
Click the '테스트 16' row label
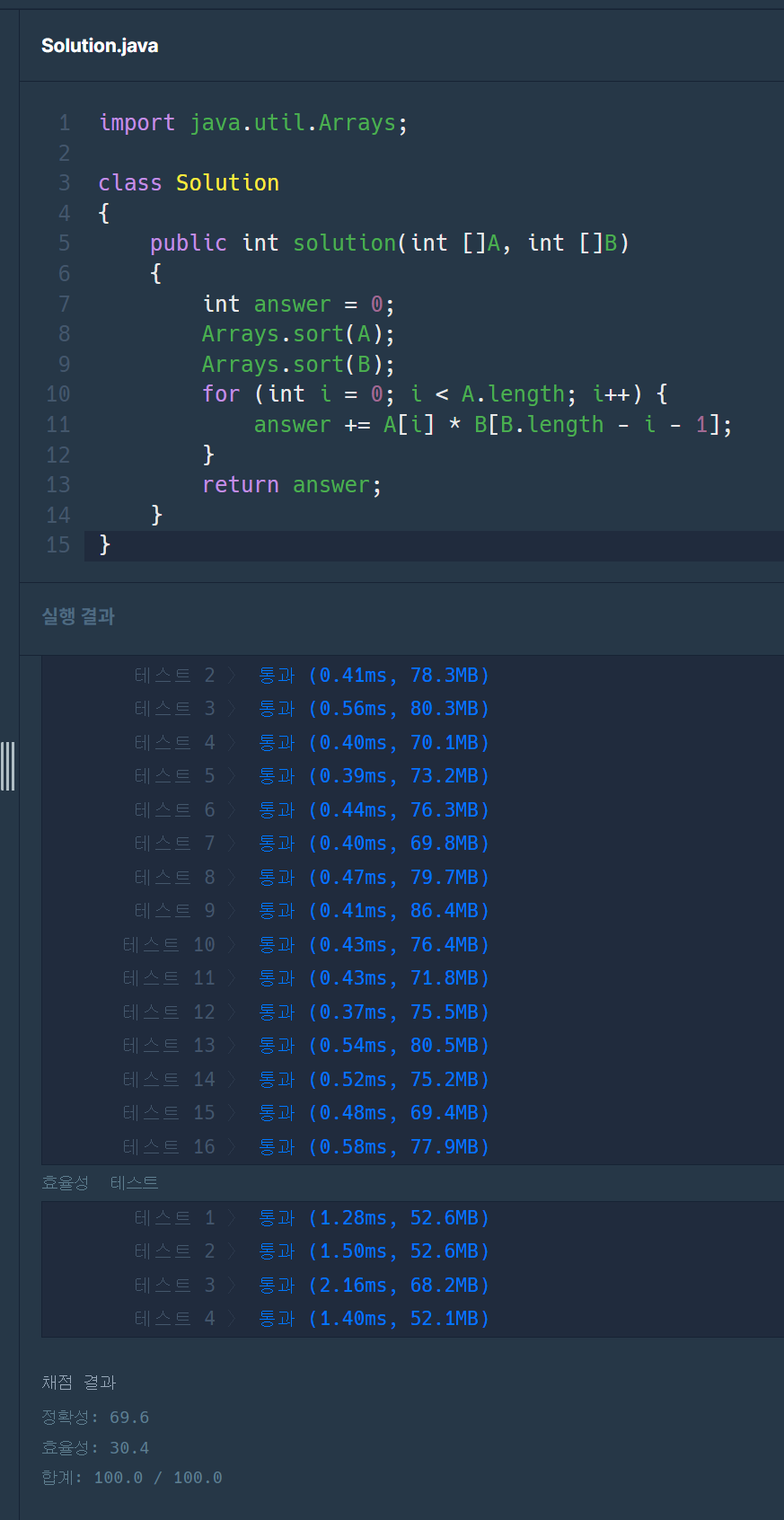pyautogui.click(x=169, y=1146)
